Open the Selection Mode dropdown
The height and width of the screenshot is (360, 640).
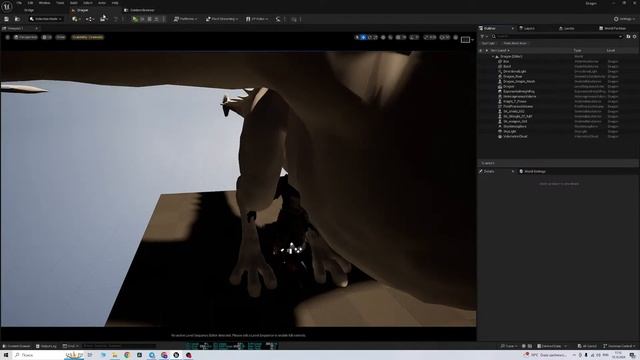(46, 19)
